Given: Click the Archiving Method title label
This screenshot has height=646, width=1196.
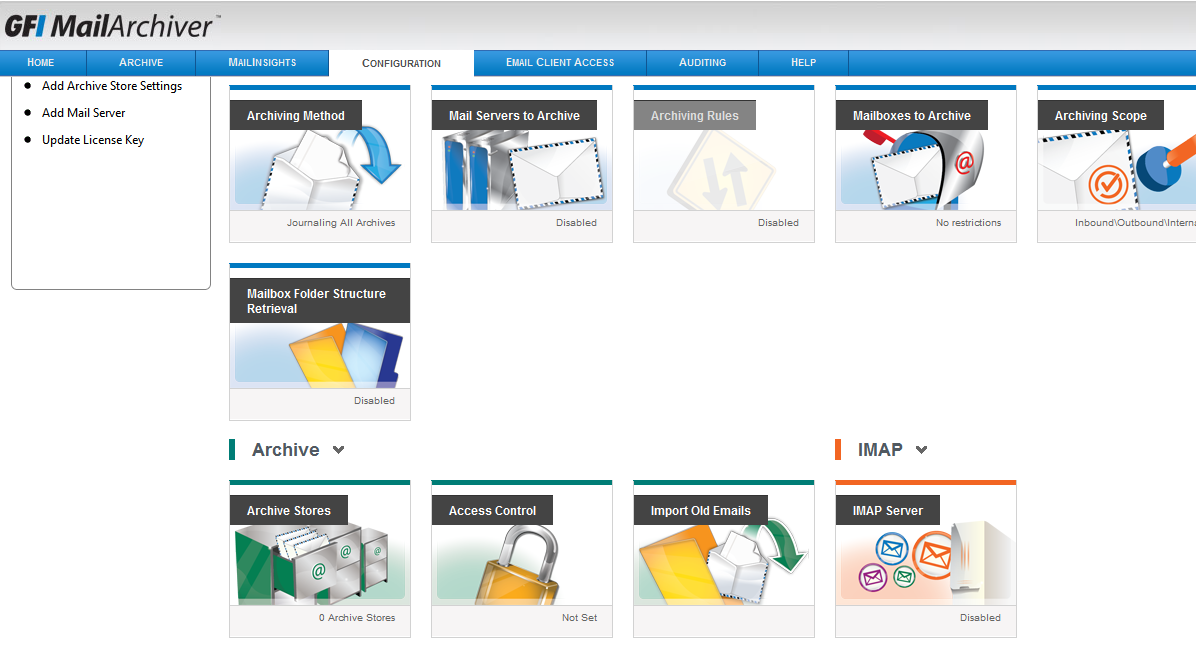Looking at the screenshot, I should click(296, 116).
